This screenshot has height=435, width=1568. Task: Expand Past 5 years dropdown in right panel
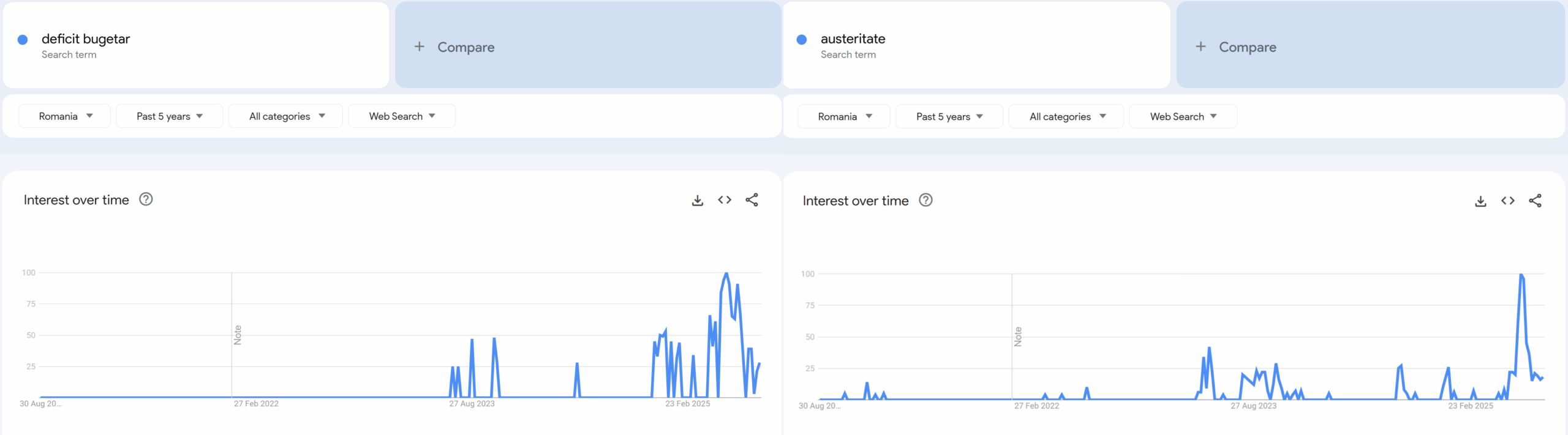[949, 116]
